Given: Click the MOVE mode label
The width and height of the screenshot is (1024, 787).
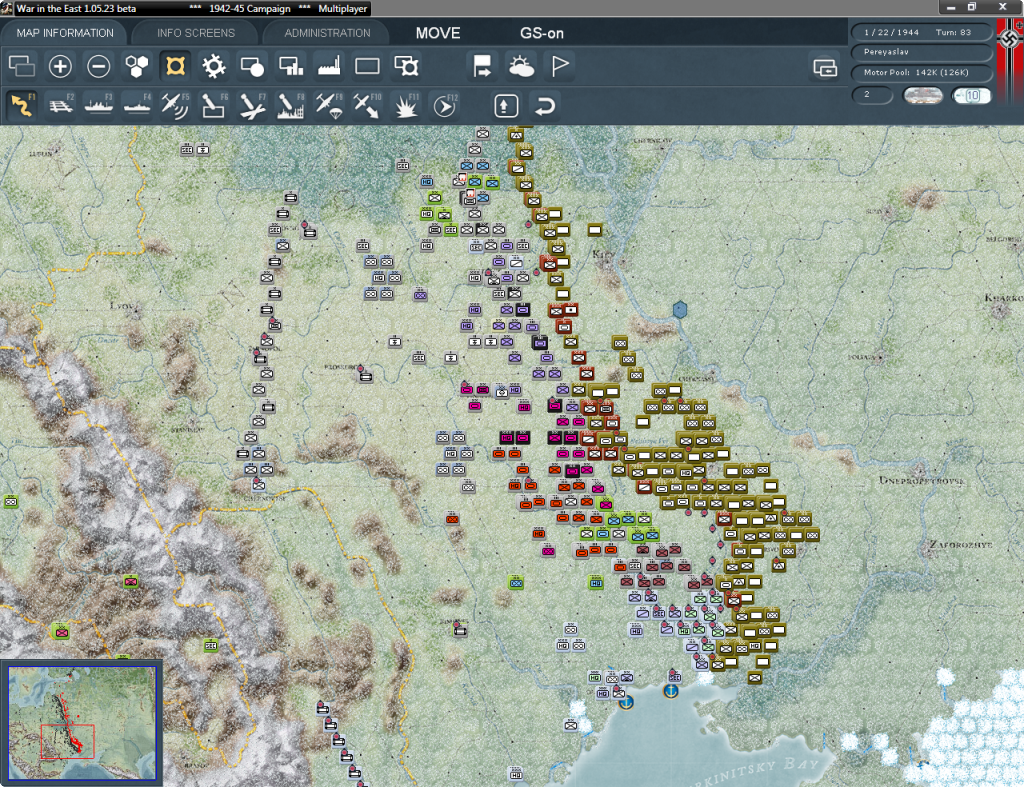Looking at the screenshot, I should pyautogui.click(x=438, y=33).
